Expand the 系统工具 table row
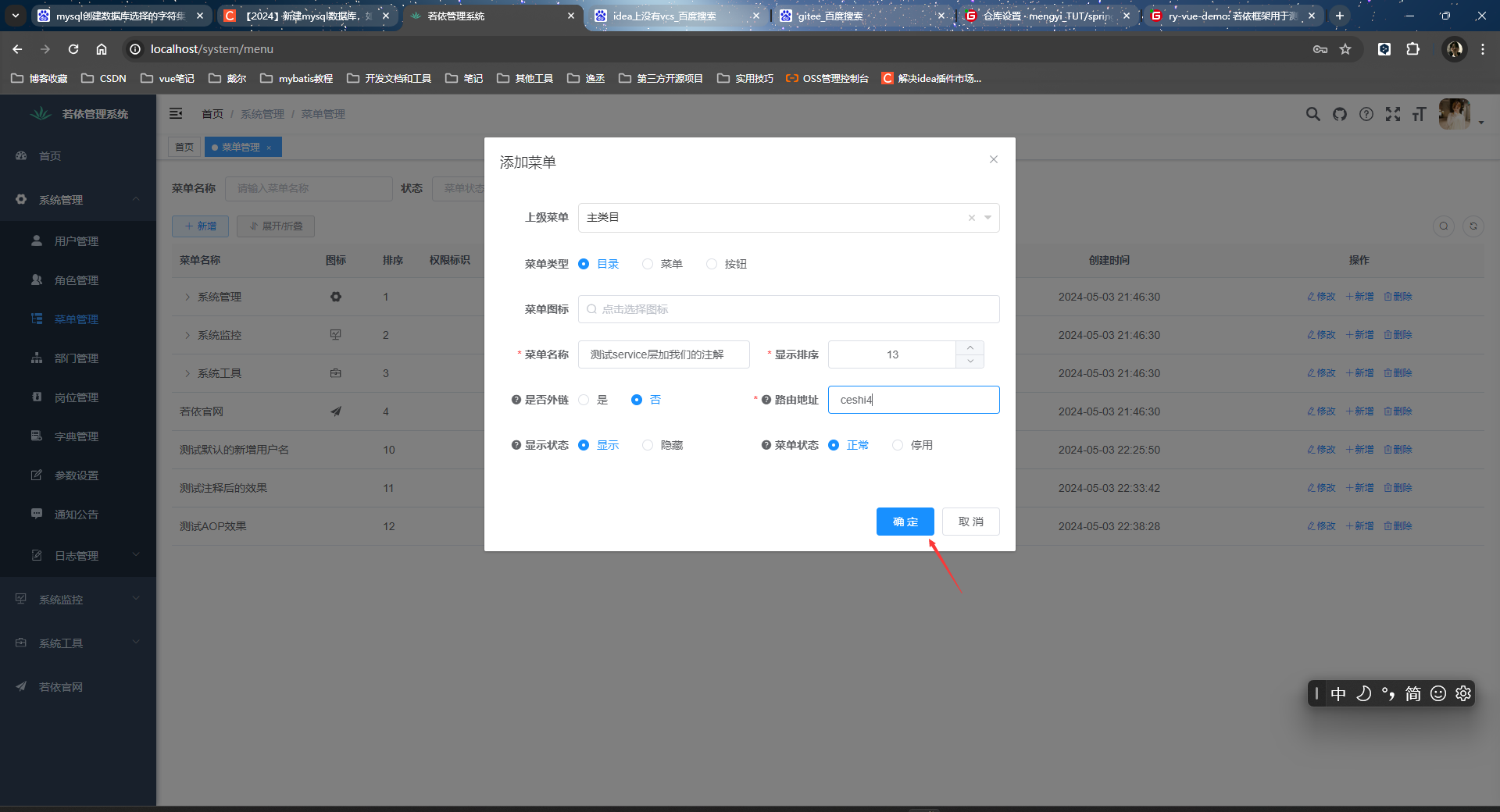Image resolution: width=1500 pixels, height=812 pixels. [x=187, y=373]
